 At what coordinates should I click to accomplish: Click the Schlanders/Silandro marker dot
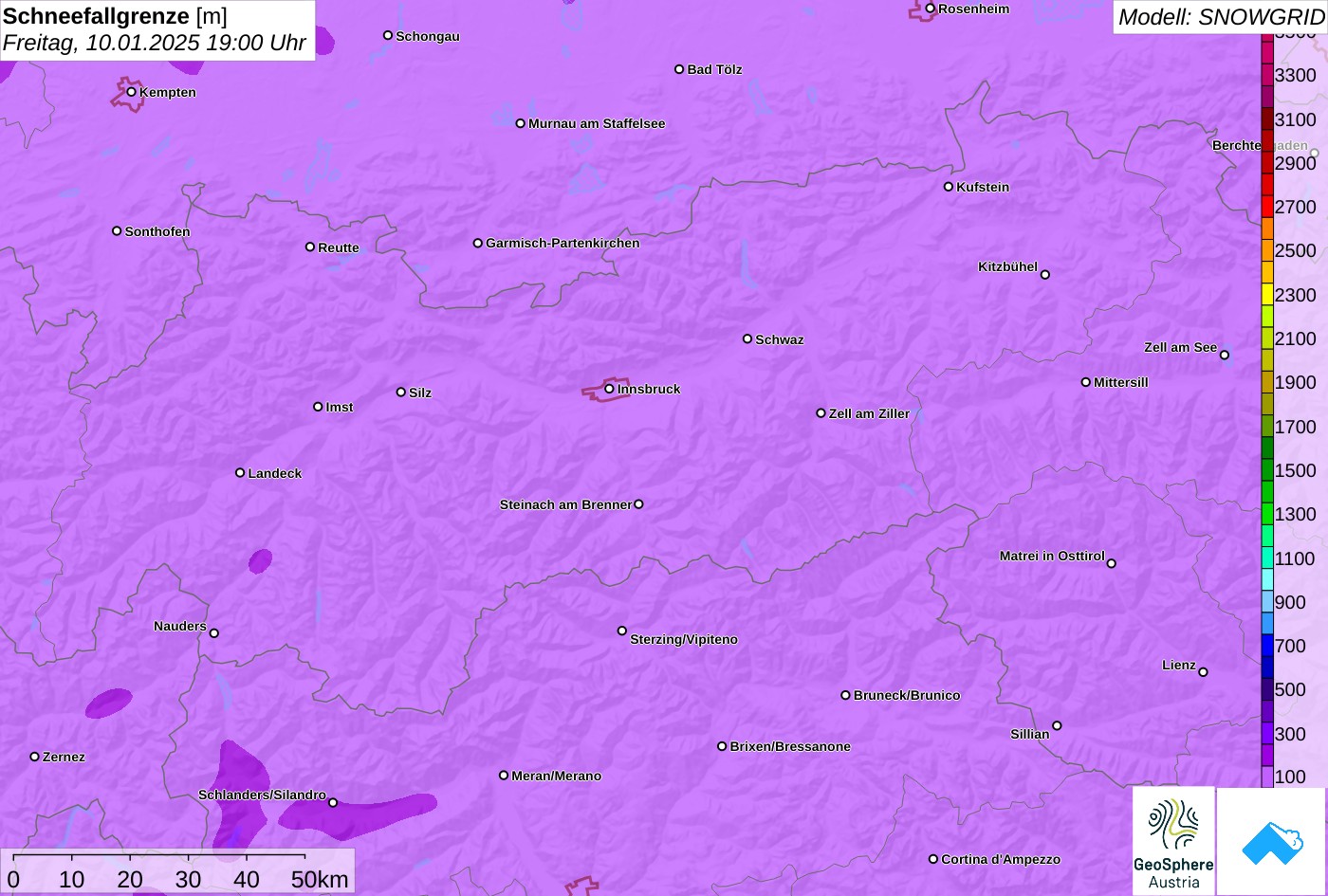pyautogui.click(x=333, y=803)
